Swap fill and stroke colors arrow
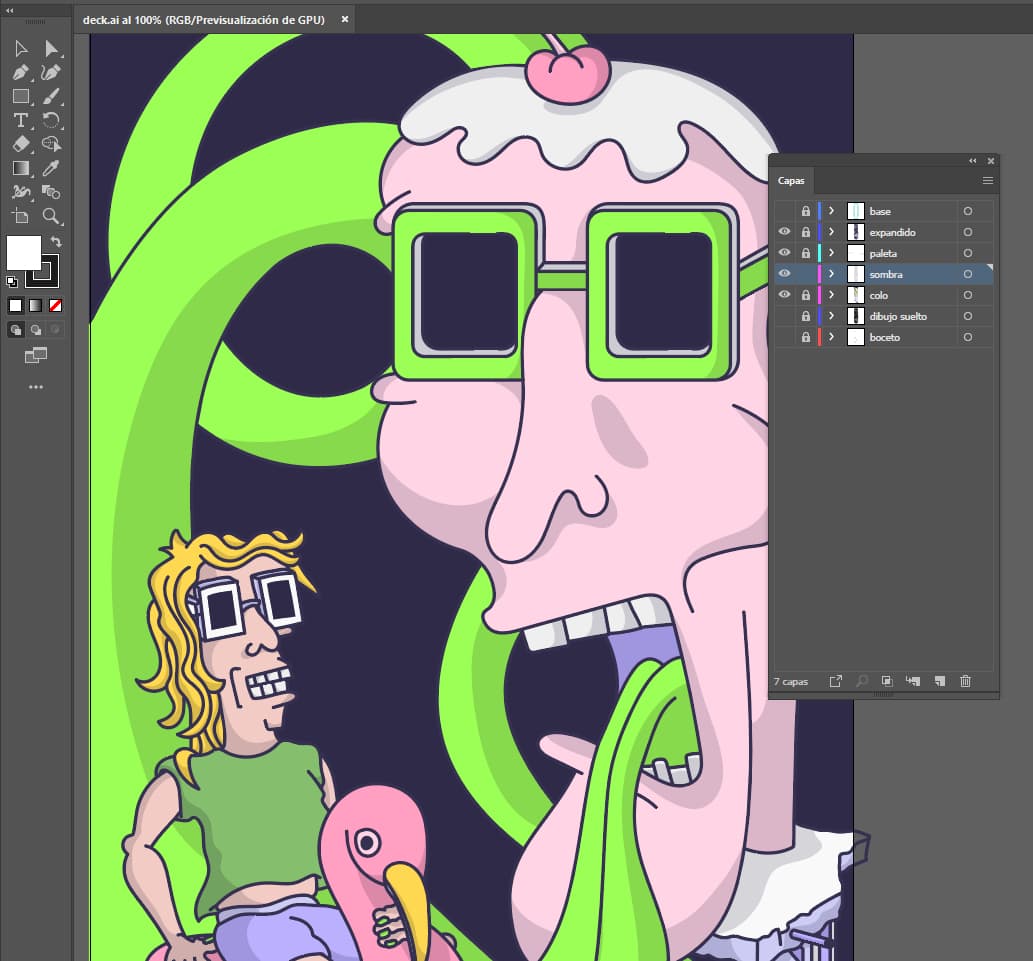1033x961 pixels. pos(57,242)
